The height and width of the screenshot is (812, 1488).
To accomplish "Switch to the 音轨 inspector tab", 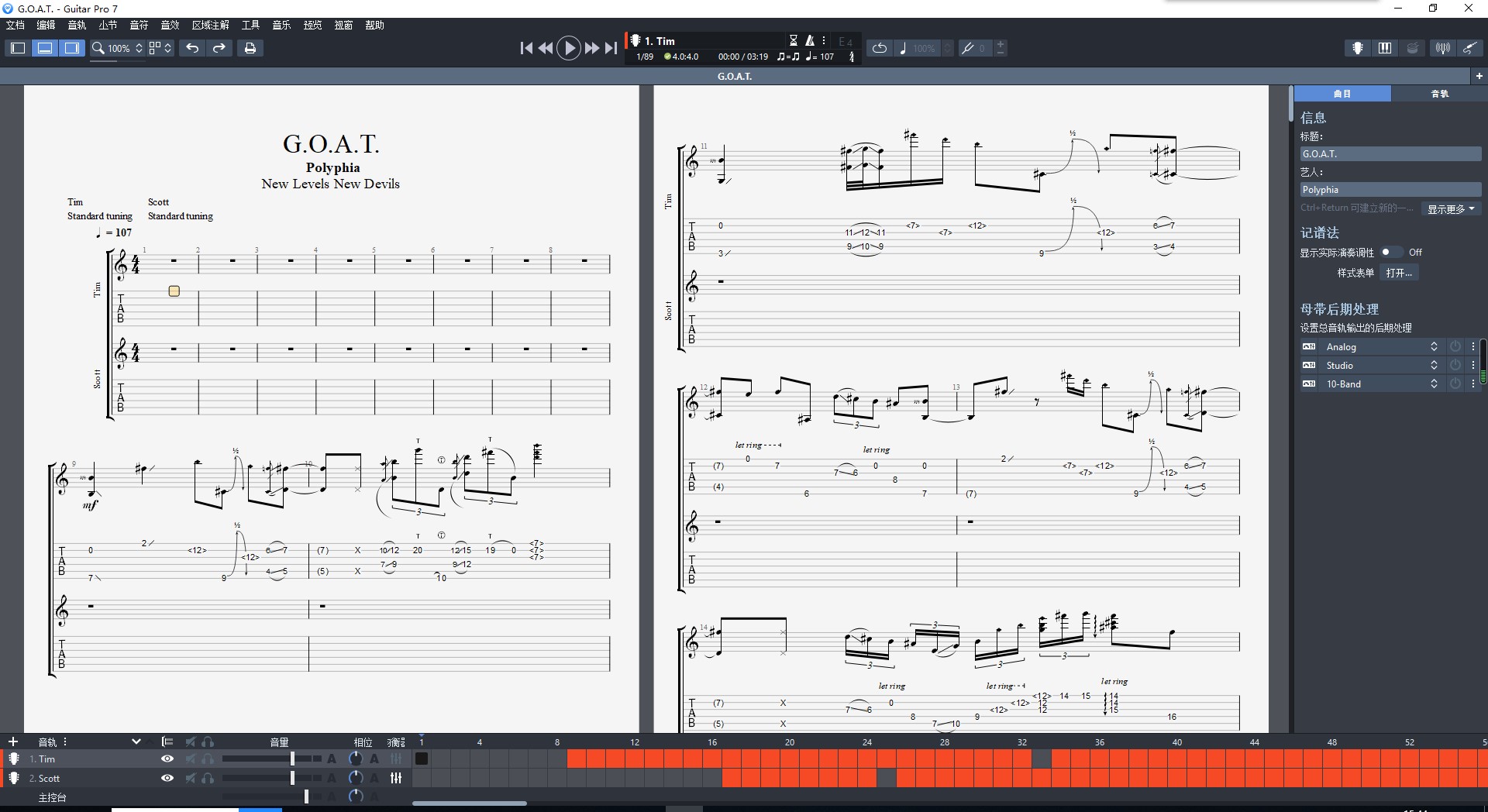I will tap(1439, 94).
